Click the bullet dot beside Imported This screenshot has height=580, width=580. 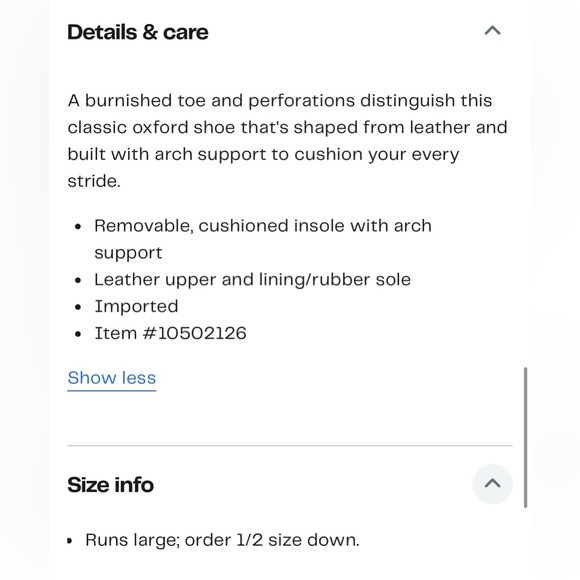pos(78,307)
